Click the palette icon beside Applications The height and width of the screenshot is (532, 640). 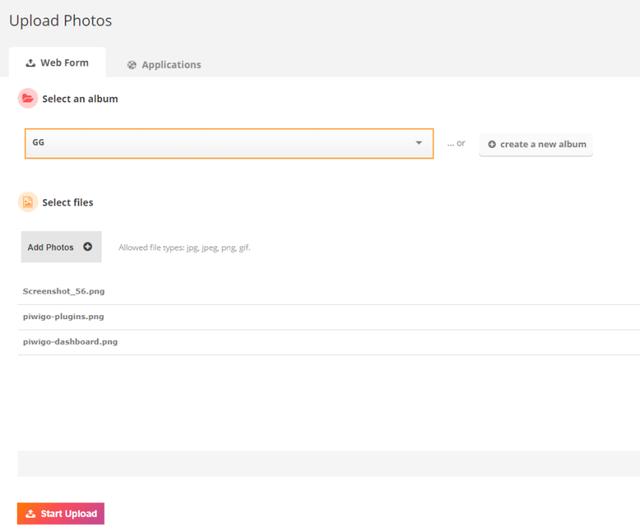131,65
